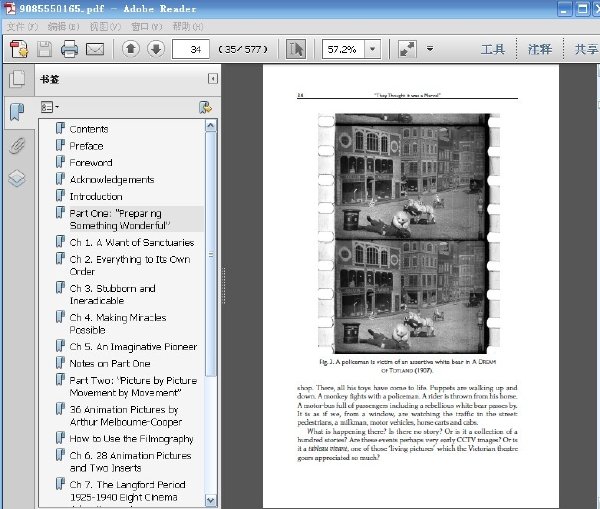This screenshot has width=600, height=509.
Task: Open the 帮助 menu
Action: (x=188, y=26)
